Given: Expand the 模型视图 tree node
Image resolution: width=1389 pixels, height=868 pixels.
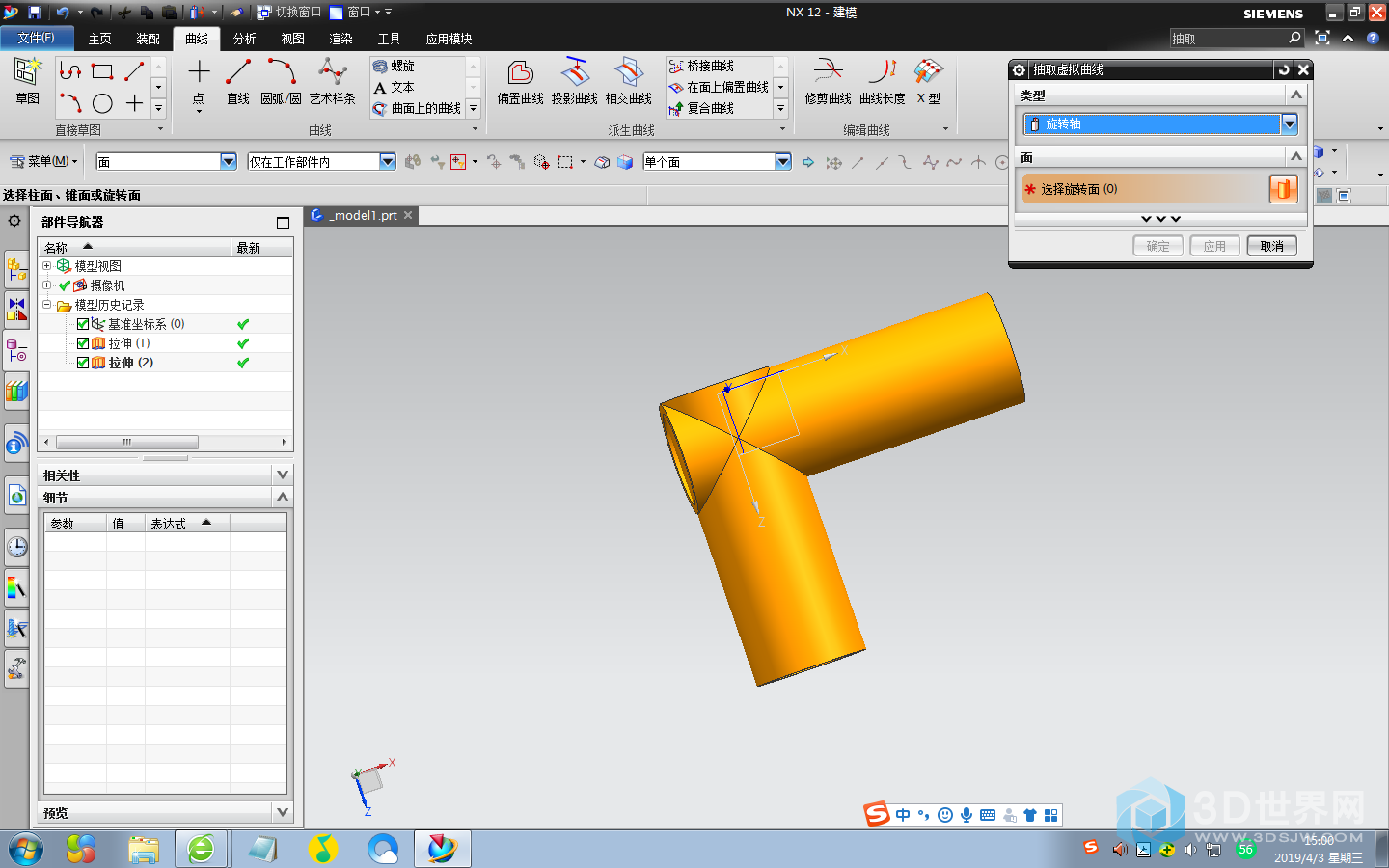Looking at the screenshot, I should click(46, 265).
